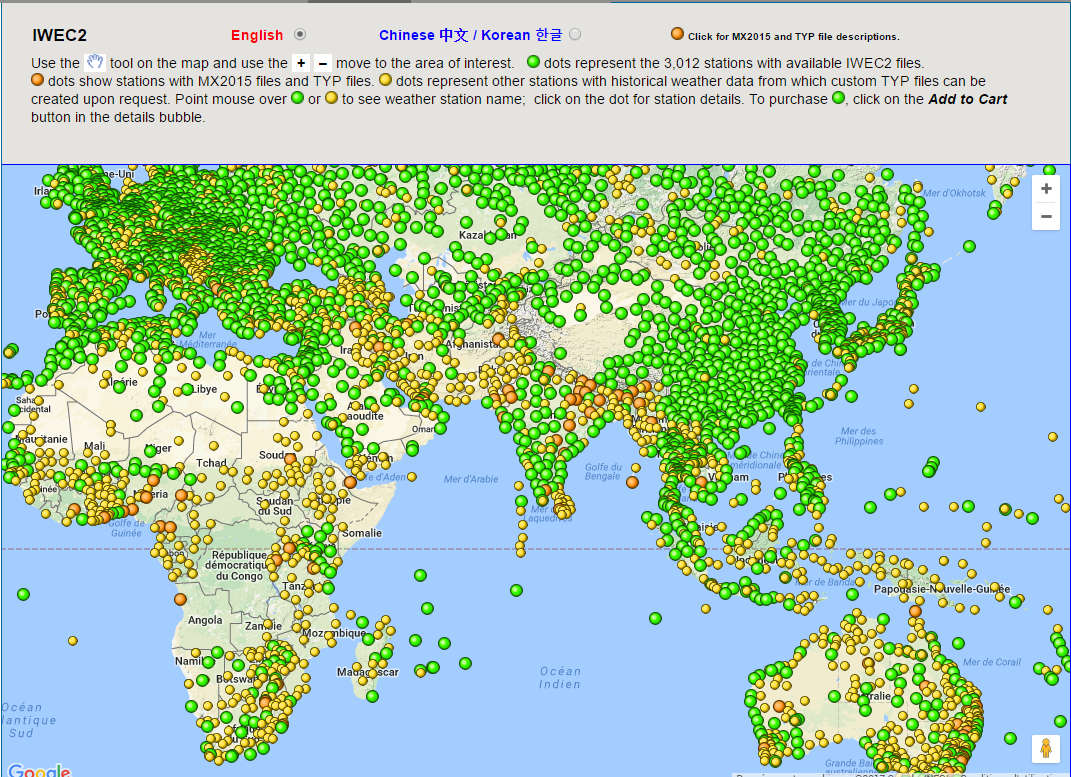The height and width of the screenshot is (777, 1071).
Task: Click the lone green station dot in the Atlantic west of Angola
Action: [23, 595]
